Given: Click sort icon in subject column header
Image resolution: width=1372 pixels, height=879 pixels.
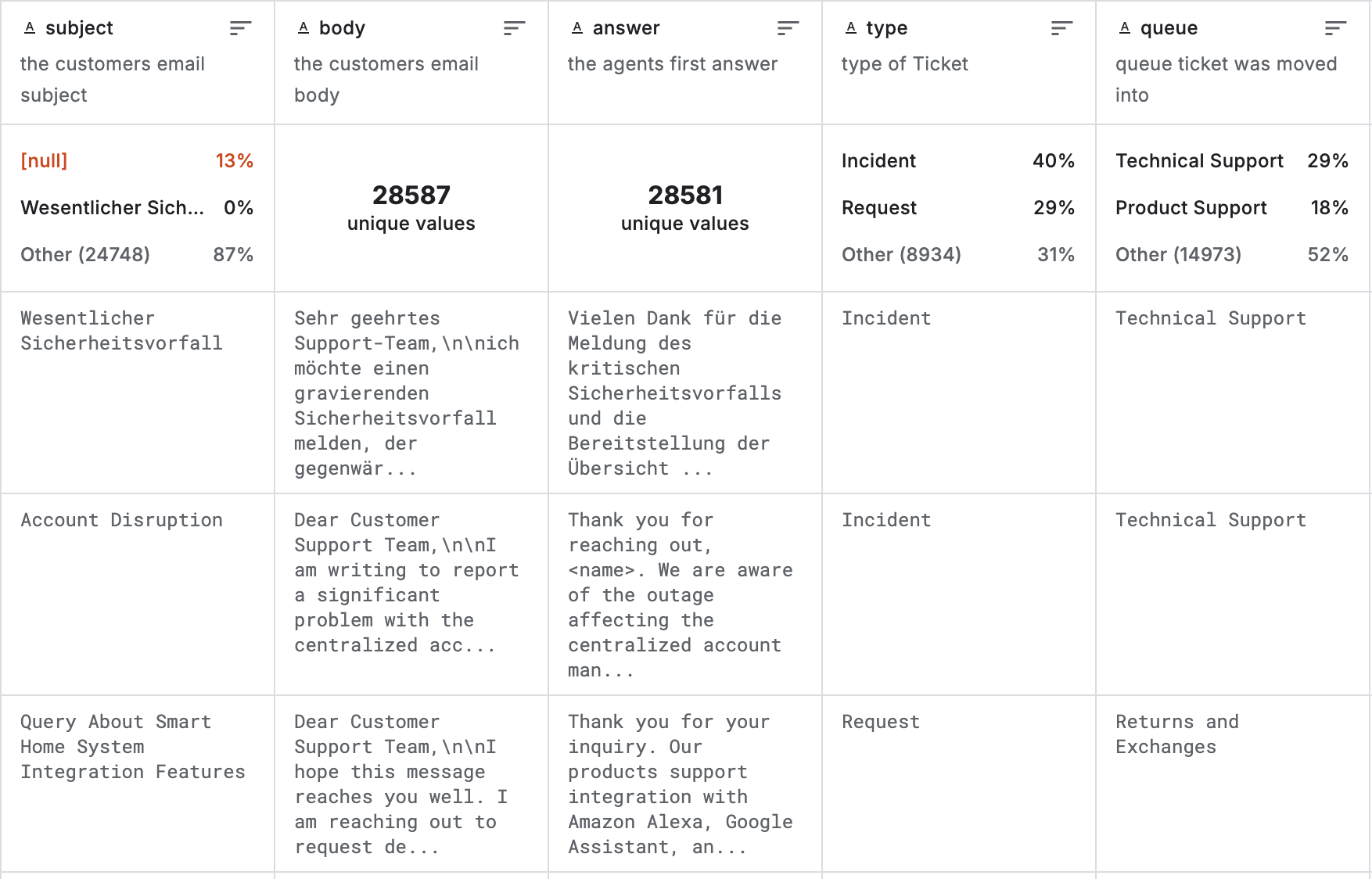Looking at the screenshot, I should [240, 29].
